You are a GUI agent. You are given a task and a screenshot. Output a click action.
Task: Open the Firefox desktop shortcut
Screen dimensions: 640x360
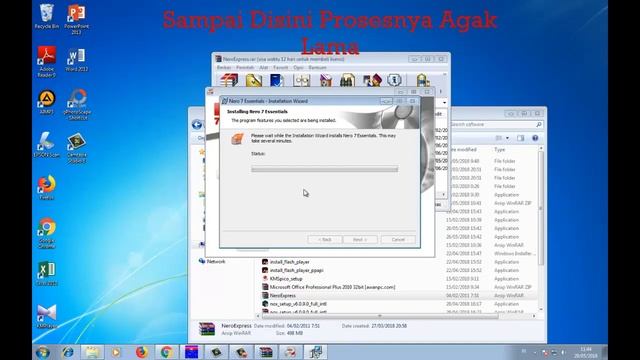click(x=47, y=188)
